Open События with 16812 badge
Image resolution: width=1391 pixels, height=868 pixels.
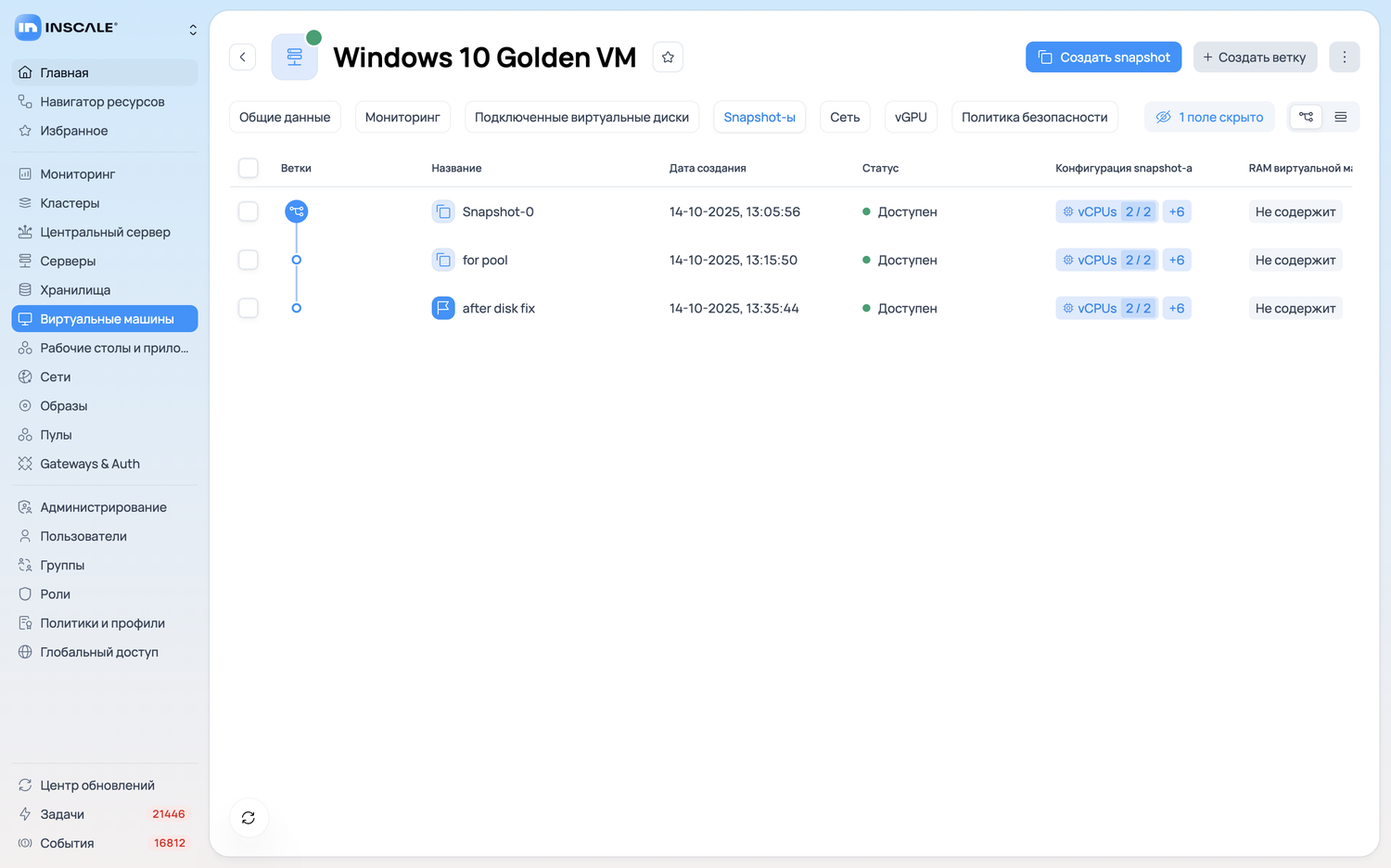point(105,843)
